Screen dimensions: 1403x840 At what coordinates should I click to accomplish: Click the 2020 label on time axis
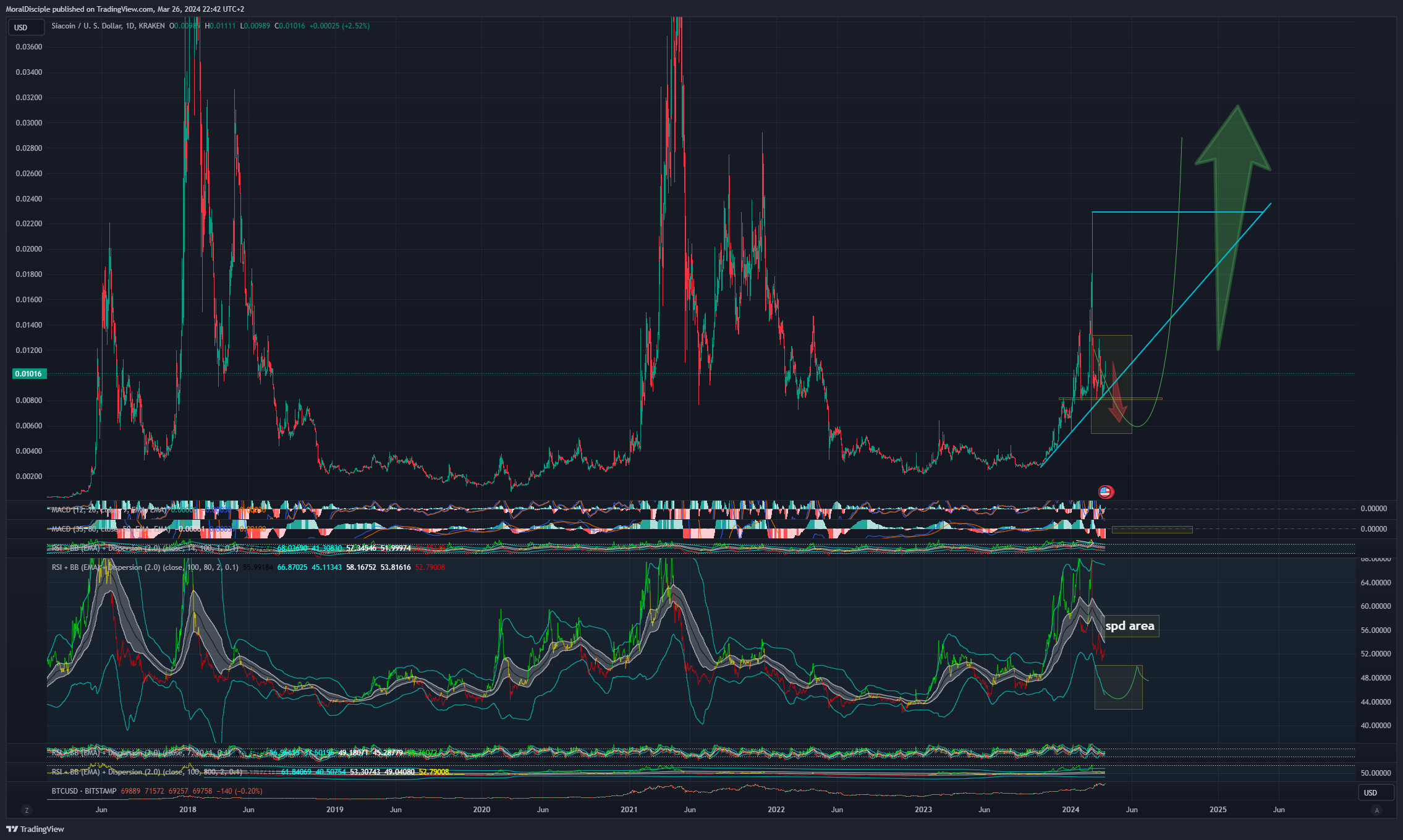tap(481, 810)
